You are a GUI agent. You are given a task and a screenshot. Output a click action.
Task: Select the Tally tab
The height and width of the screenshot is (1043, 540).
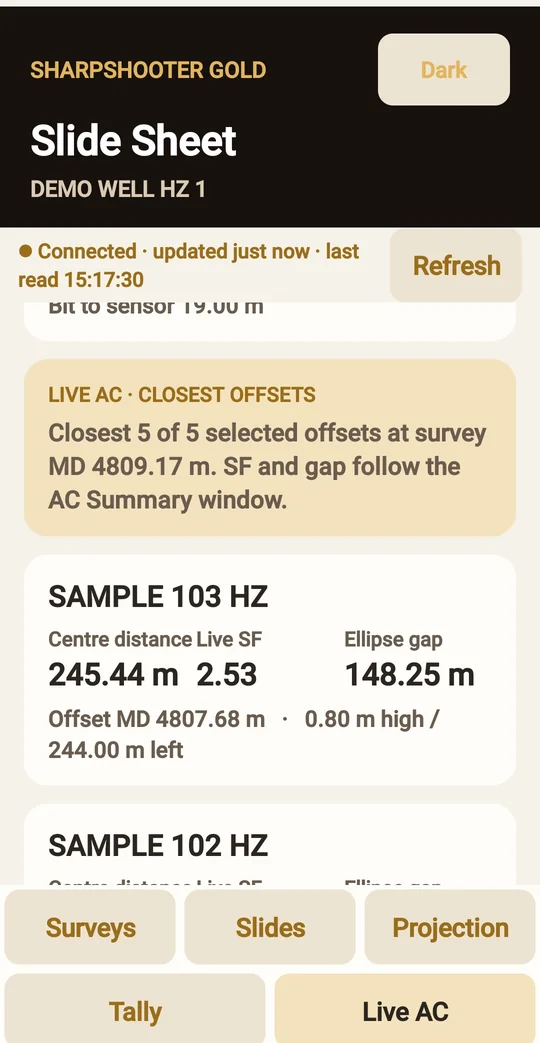pyautogui.click(x=135, y=1012)
